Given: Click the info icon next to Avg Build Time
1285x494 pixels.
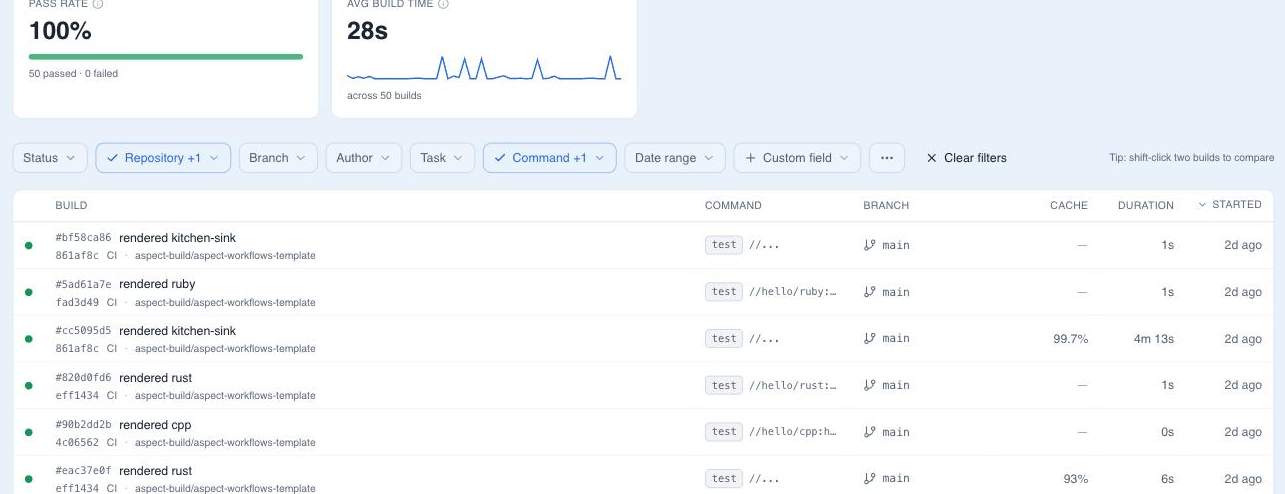Looking at the screenshot, I should click(x=444, y=4).
